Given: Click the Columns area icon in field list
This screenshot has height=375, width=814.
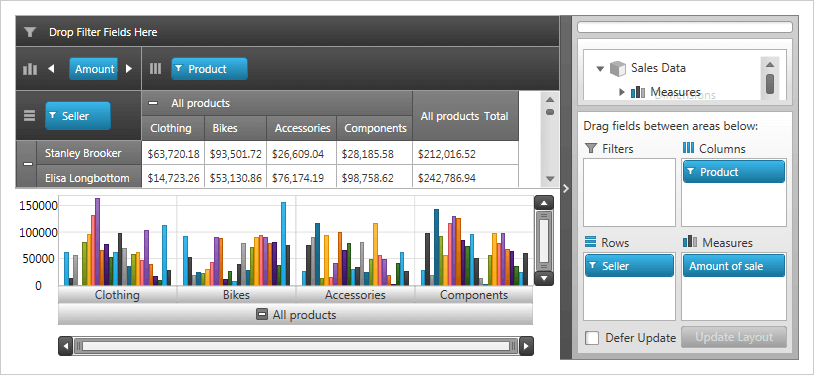Looking at the screenshot, I should 688,148.
